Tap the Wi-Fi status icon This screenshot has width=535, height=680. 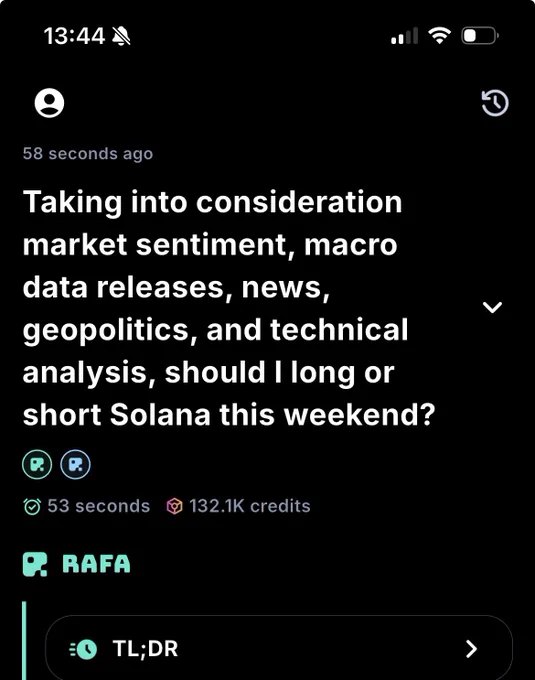pos(439,36)
